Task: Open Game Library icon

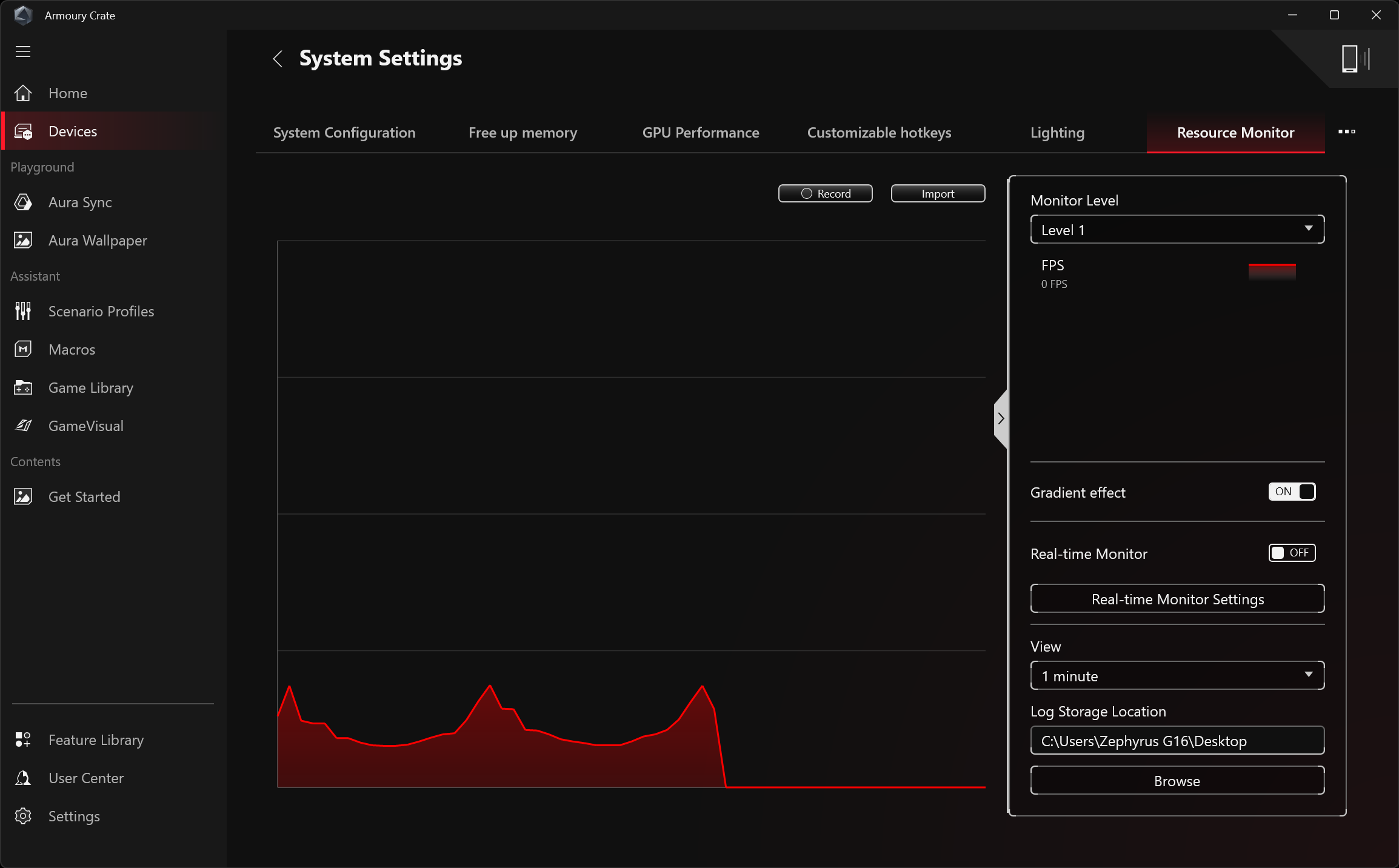Action: pos(23,387)
